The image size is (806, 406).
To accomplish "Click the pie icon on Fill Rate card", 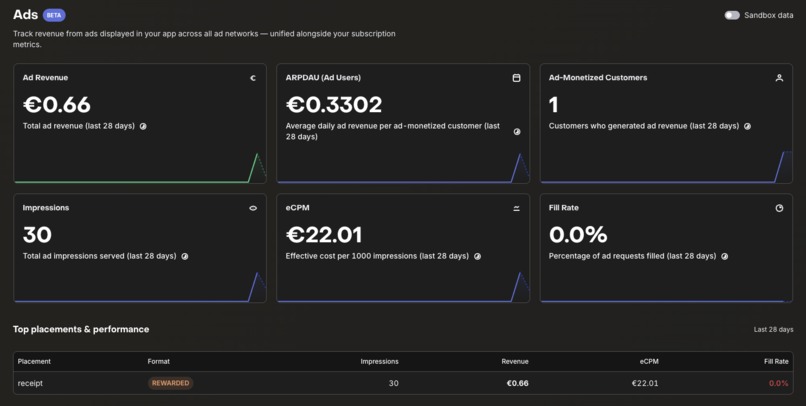I will pyautogui.click(x=779, y=208).
